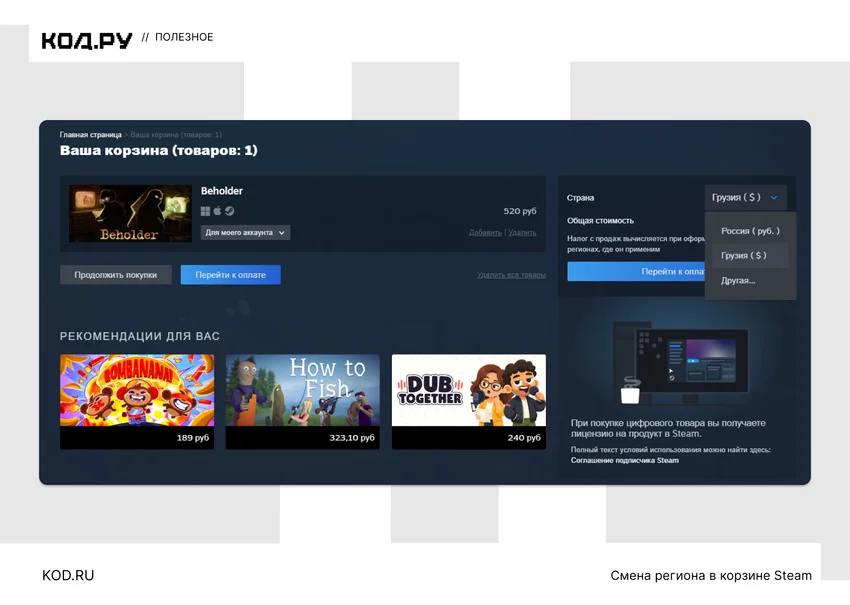This screenshot has height=605, width=850.
Task: Open the Dub Together recommendation card
Action: [x=469, y=402]
